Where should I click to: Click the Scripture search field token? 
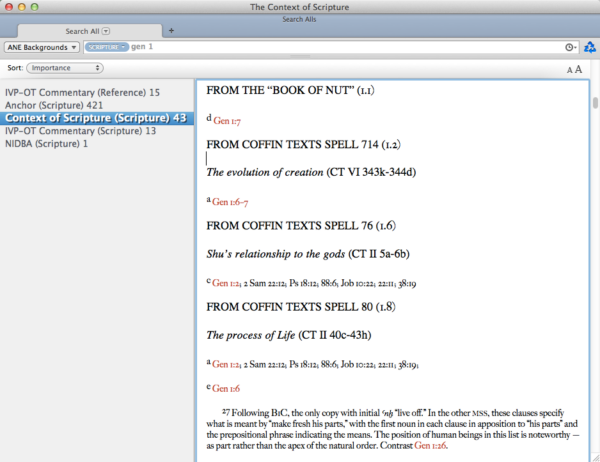coord(106,47)
